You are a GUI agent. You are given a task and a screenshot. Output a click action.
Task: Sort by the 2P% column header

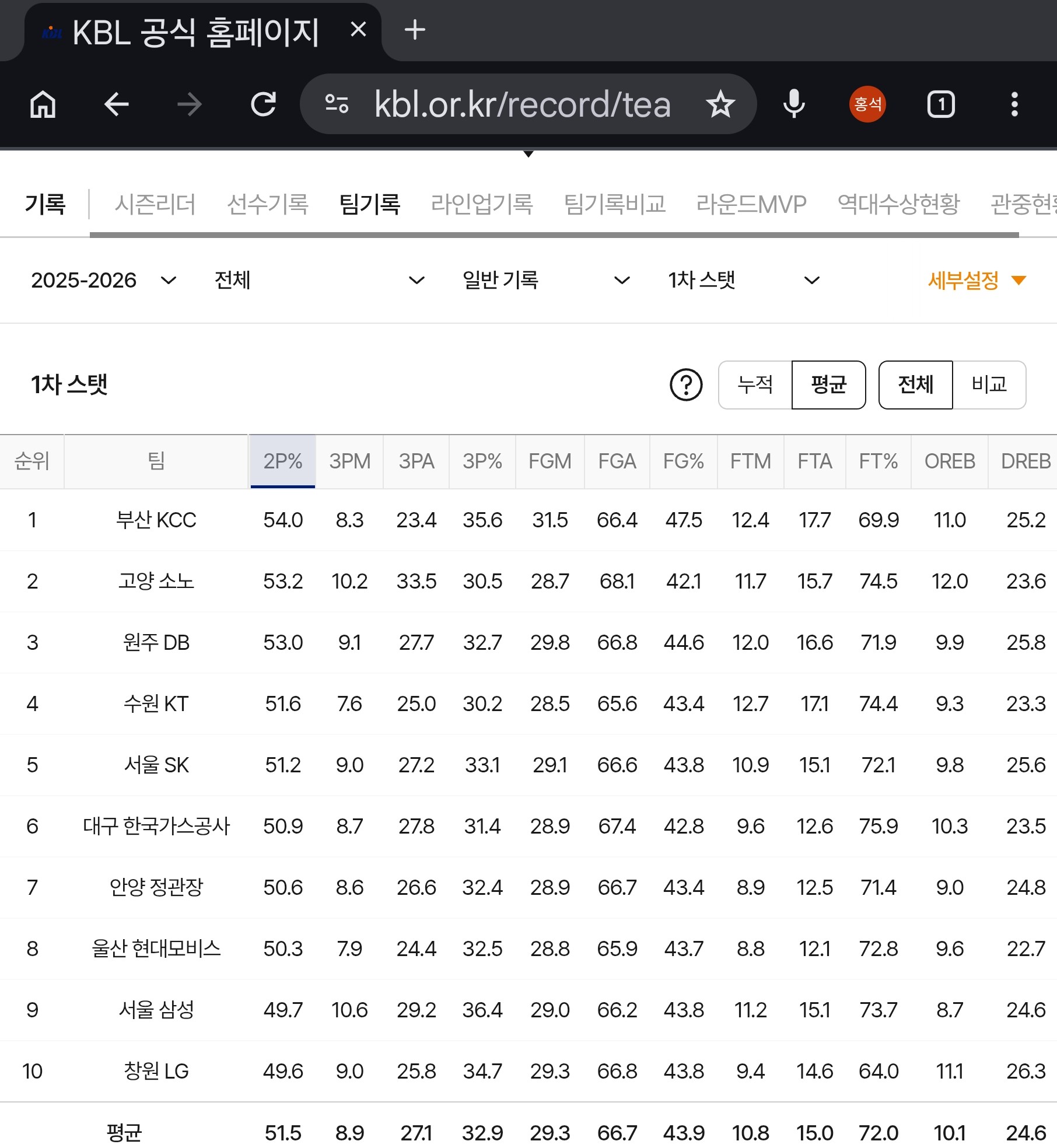coord(283,461)
